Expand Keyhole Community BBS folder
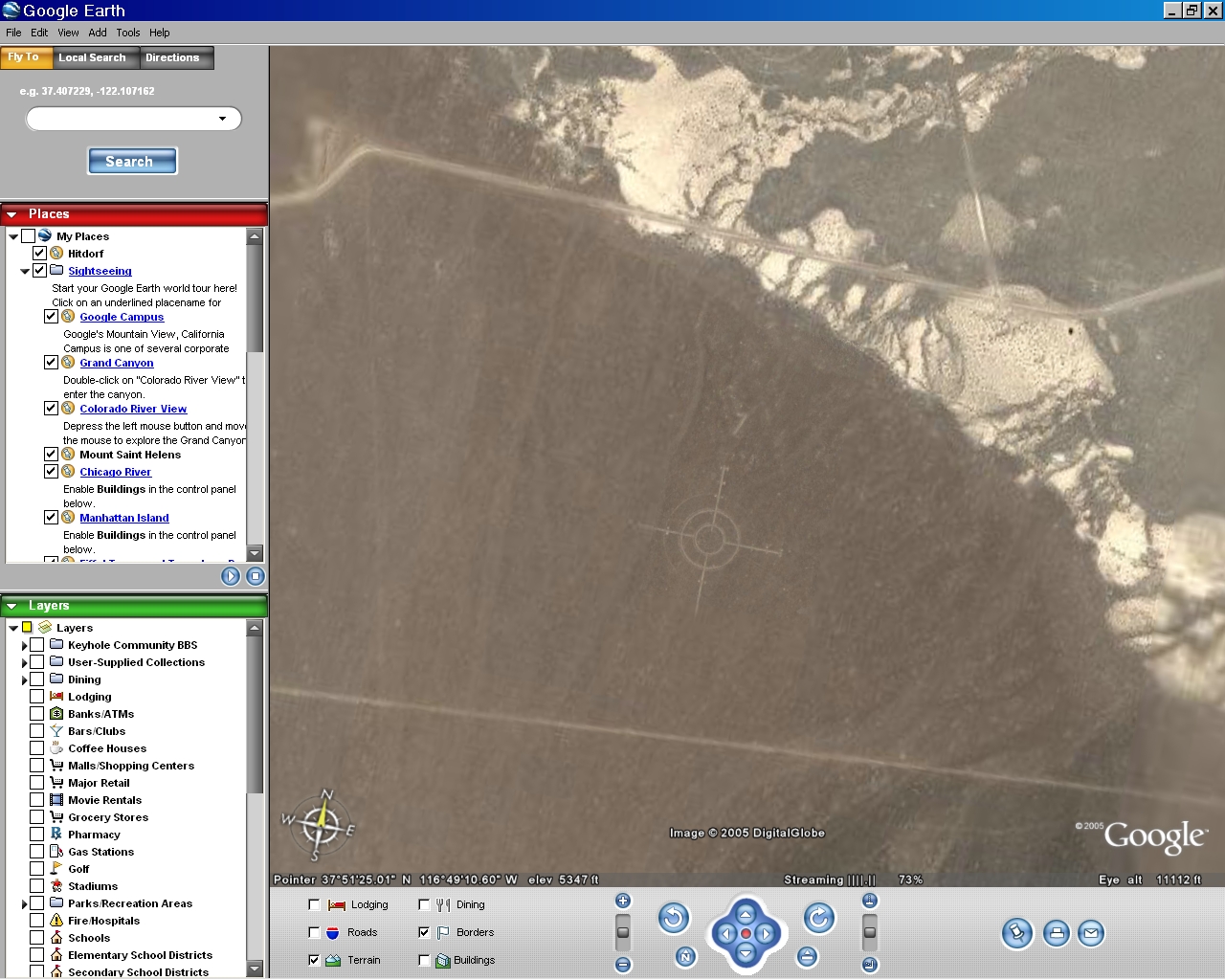 coord(25,645)
